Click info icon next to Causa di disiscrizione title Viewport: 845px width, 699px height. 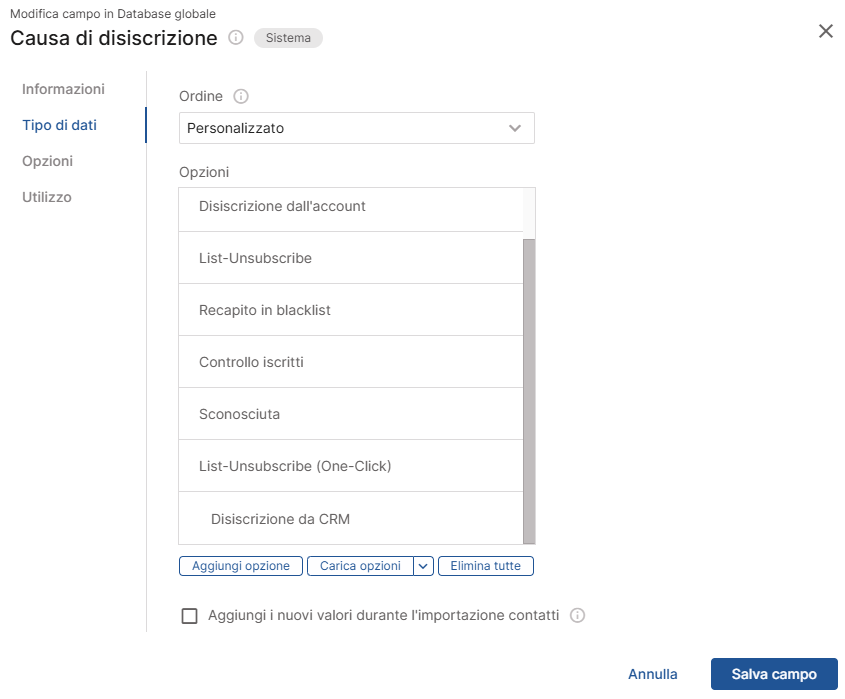pos(236,38)
